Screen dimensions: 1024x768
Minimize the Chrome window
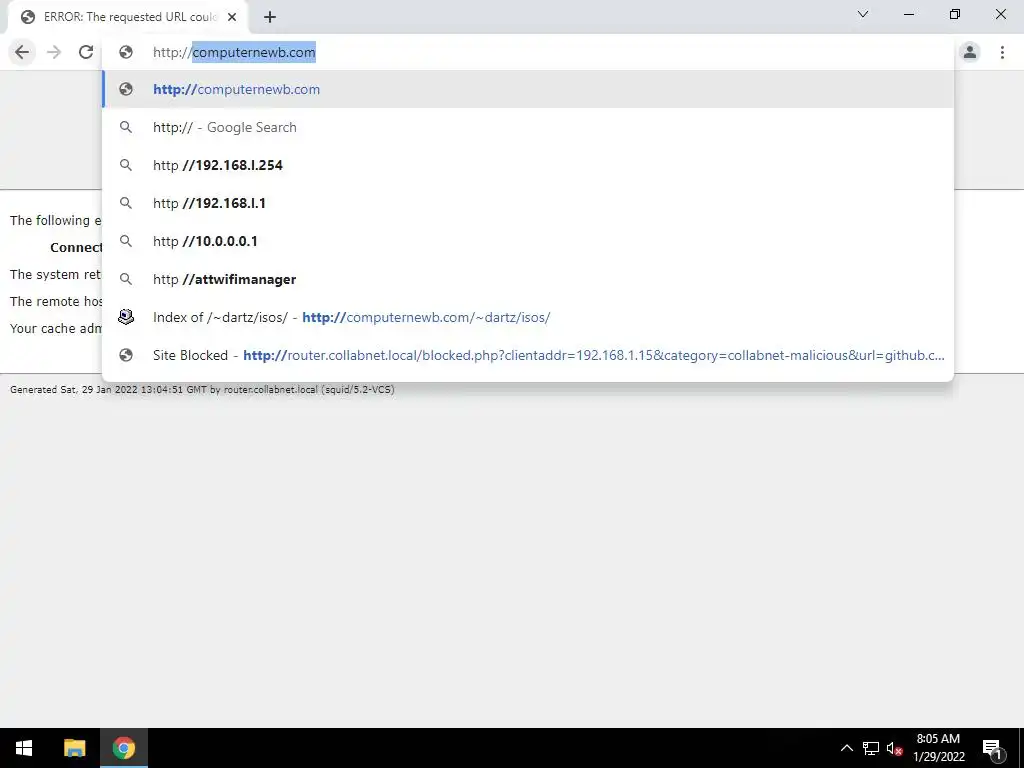coord(908,14)
